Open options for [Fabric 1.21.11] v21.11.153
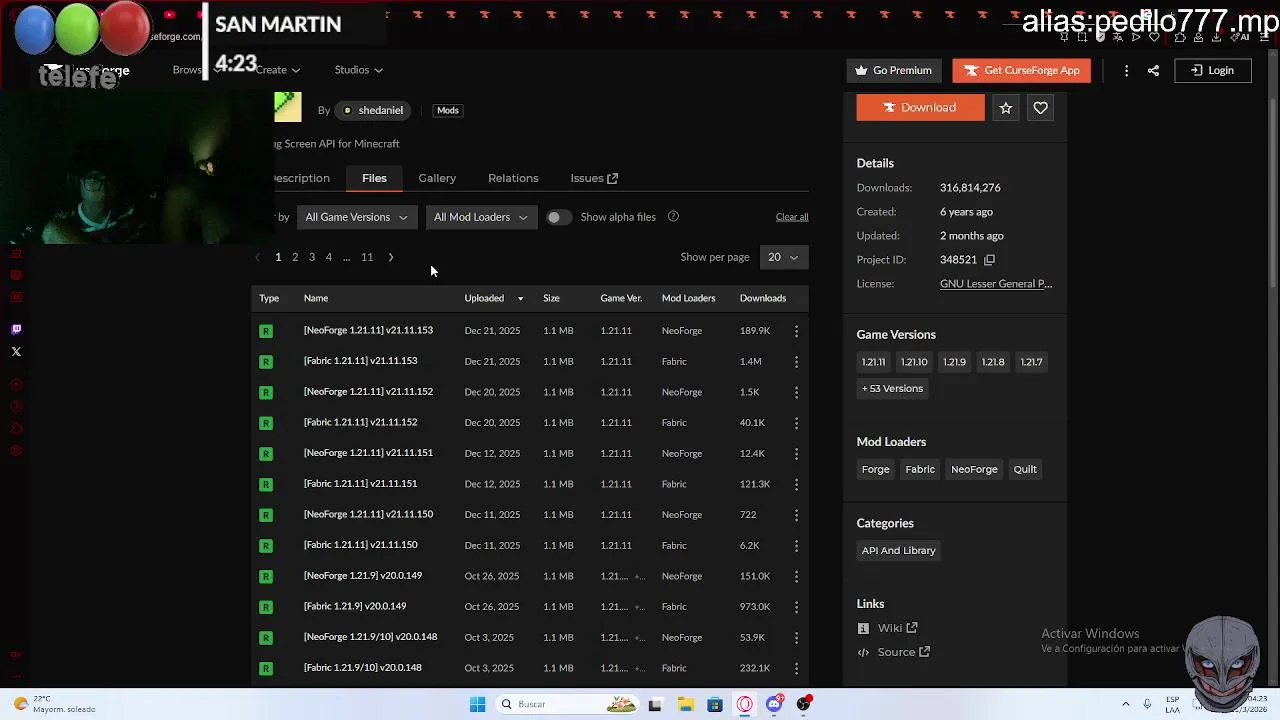 tap(796, 361)
